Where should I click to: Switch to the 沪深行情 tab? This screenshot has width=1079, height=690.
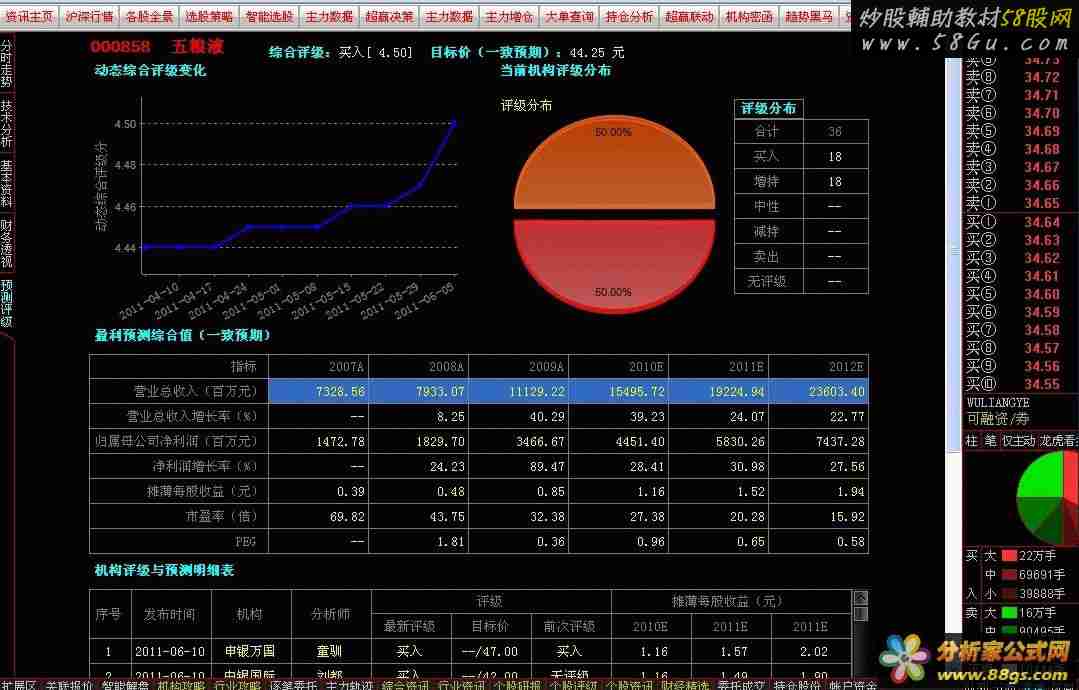[x=89, y=17]
